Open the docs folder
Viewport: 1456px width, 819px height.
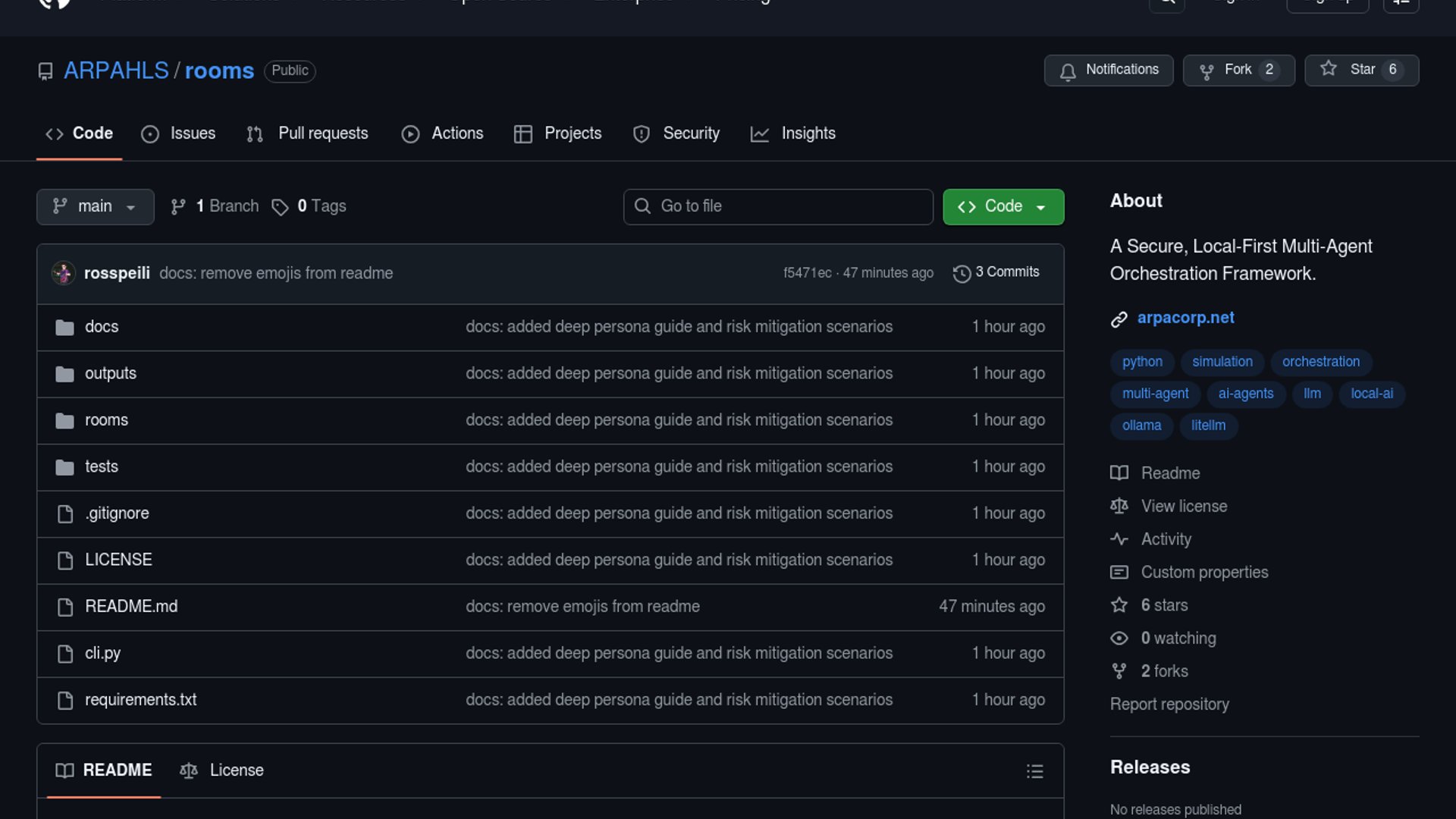point(102,327)
